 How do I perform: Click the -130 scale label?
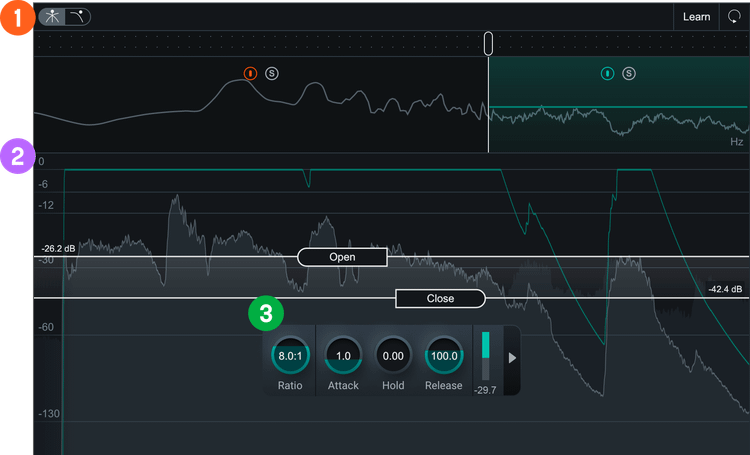(x=49, y=413)
